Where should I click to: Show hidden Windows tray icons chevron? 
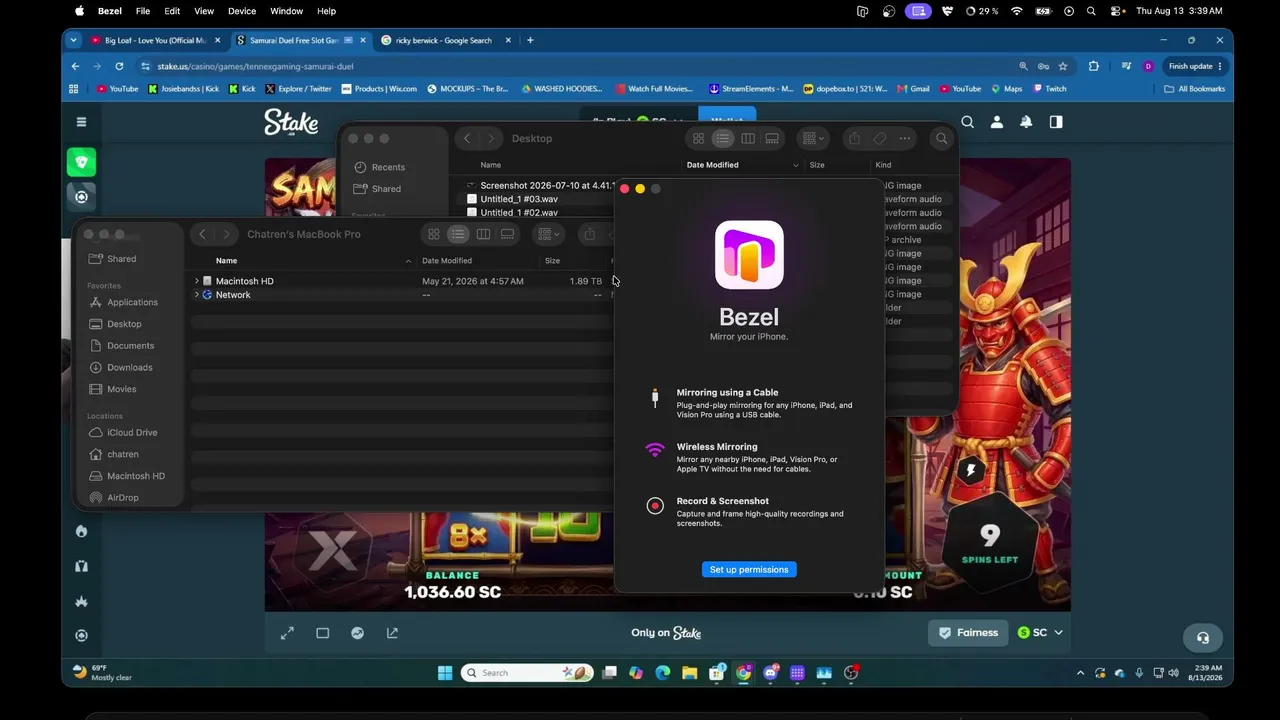pyautogui.click(x=1080, y=673)
